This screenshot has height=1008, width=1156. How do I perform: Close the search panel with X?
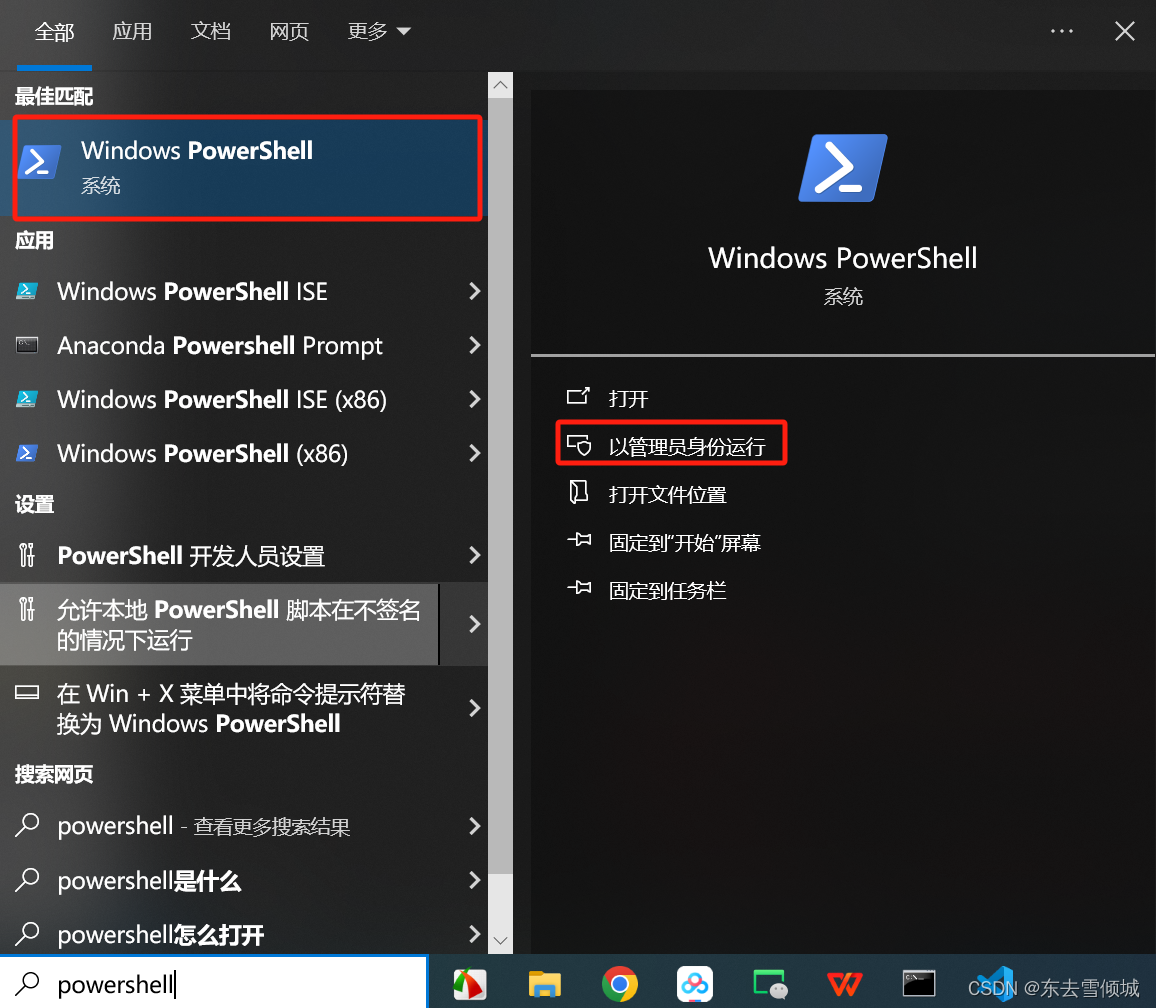coord(1124,31)
